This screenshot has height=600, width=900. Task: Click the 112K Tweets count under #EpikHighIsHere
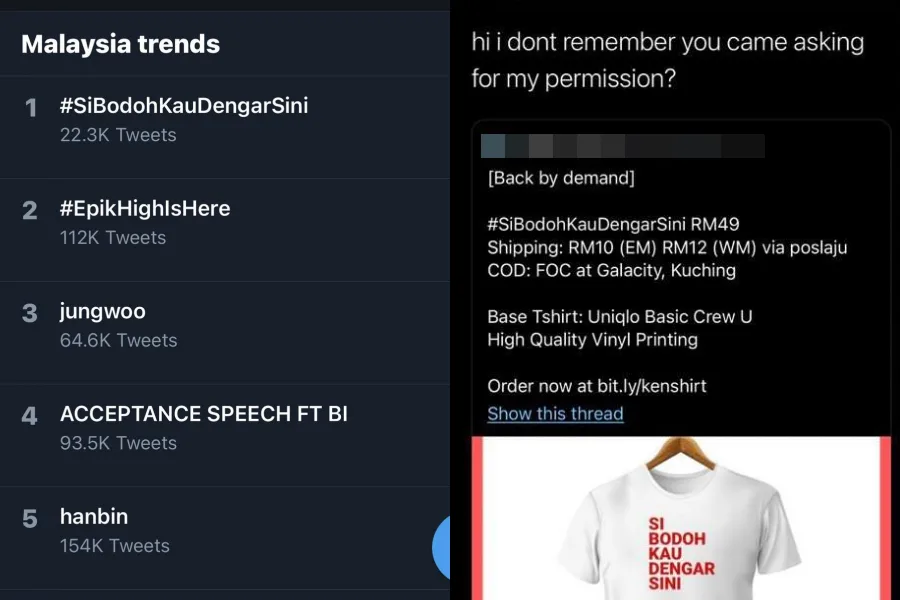tap(113, 238)
